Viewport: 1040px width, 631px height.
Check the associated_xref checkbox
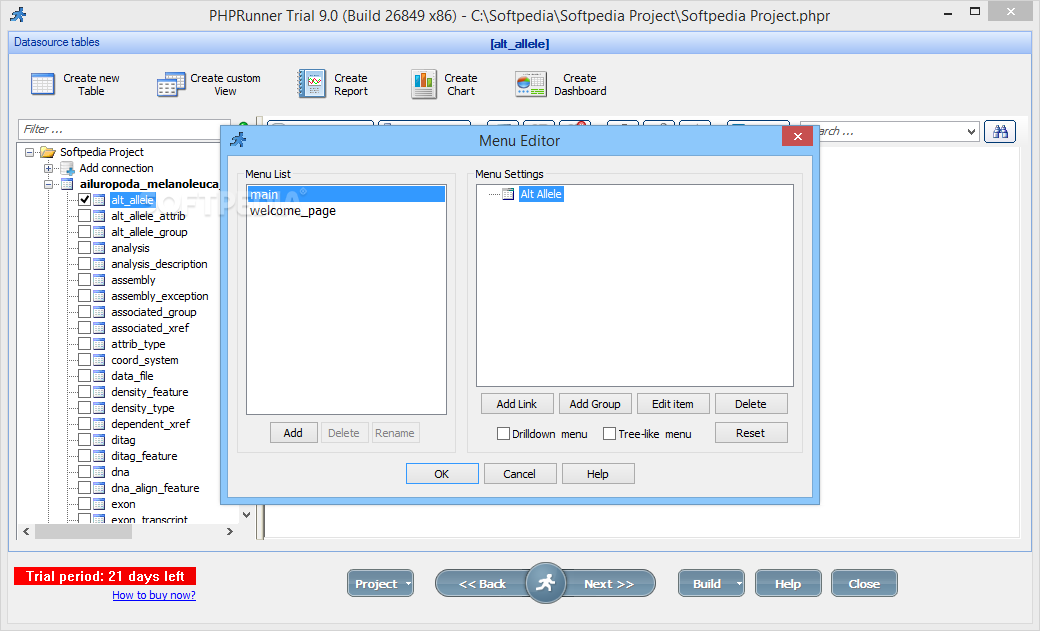pos(84,328)
